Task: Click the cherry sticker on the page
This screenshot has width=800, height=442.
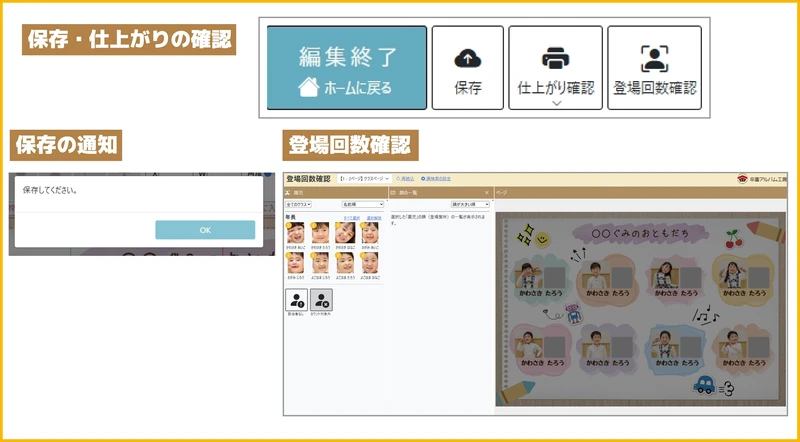Action: [x=734, y=238]
